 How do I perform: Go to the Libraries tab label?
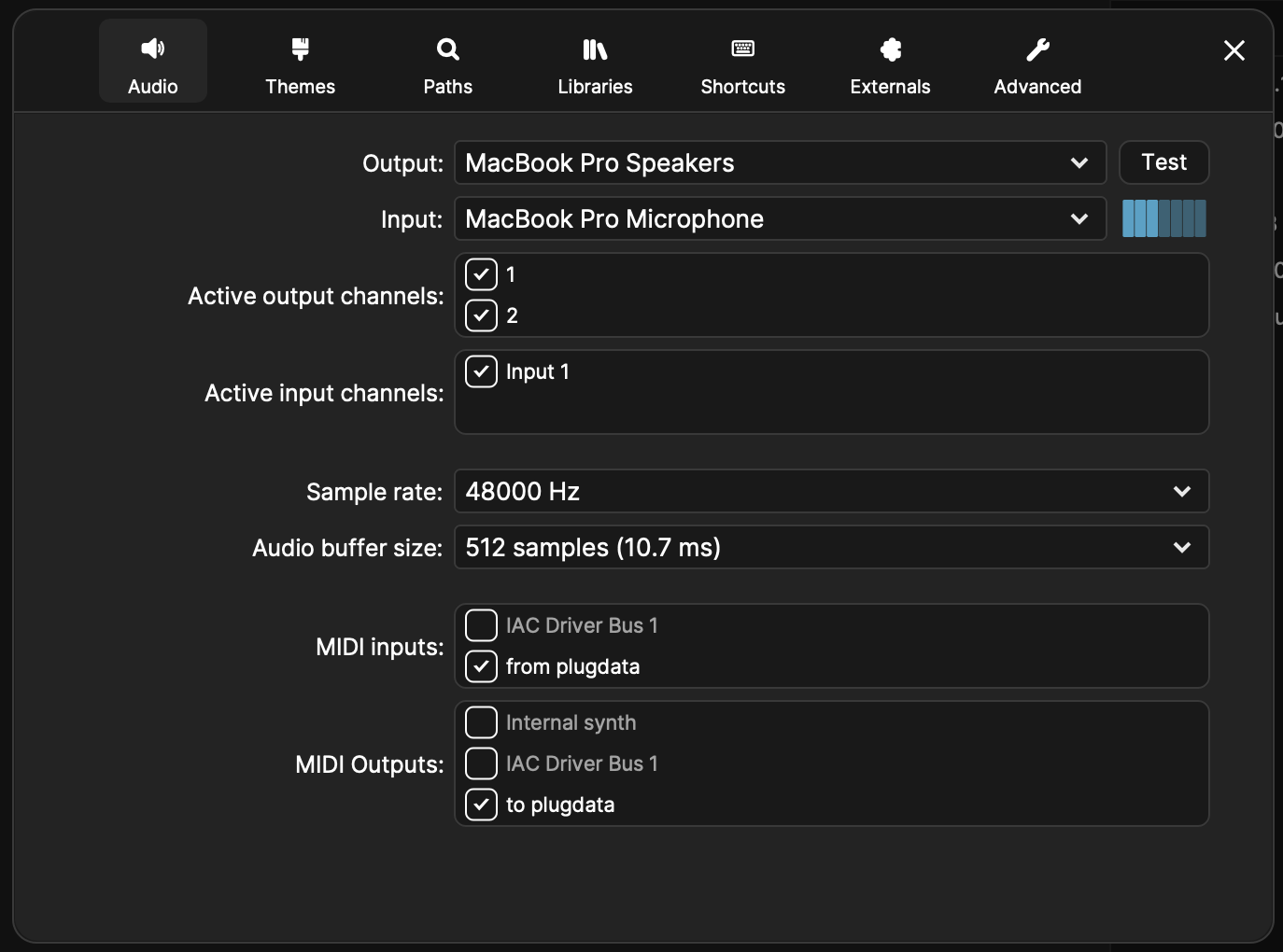click(595, 87)
